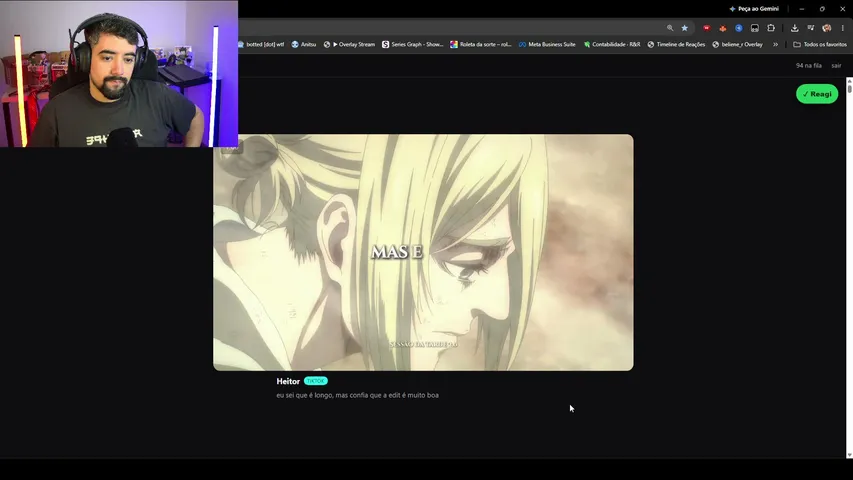The height and width of the screenshot is (480, 853).
Task: Minimize the browser window
Action: pyautogui.click(x=802, y=9)
